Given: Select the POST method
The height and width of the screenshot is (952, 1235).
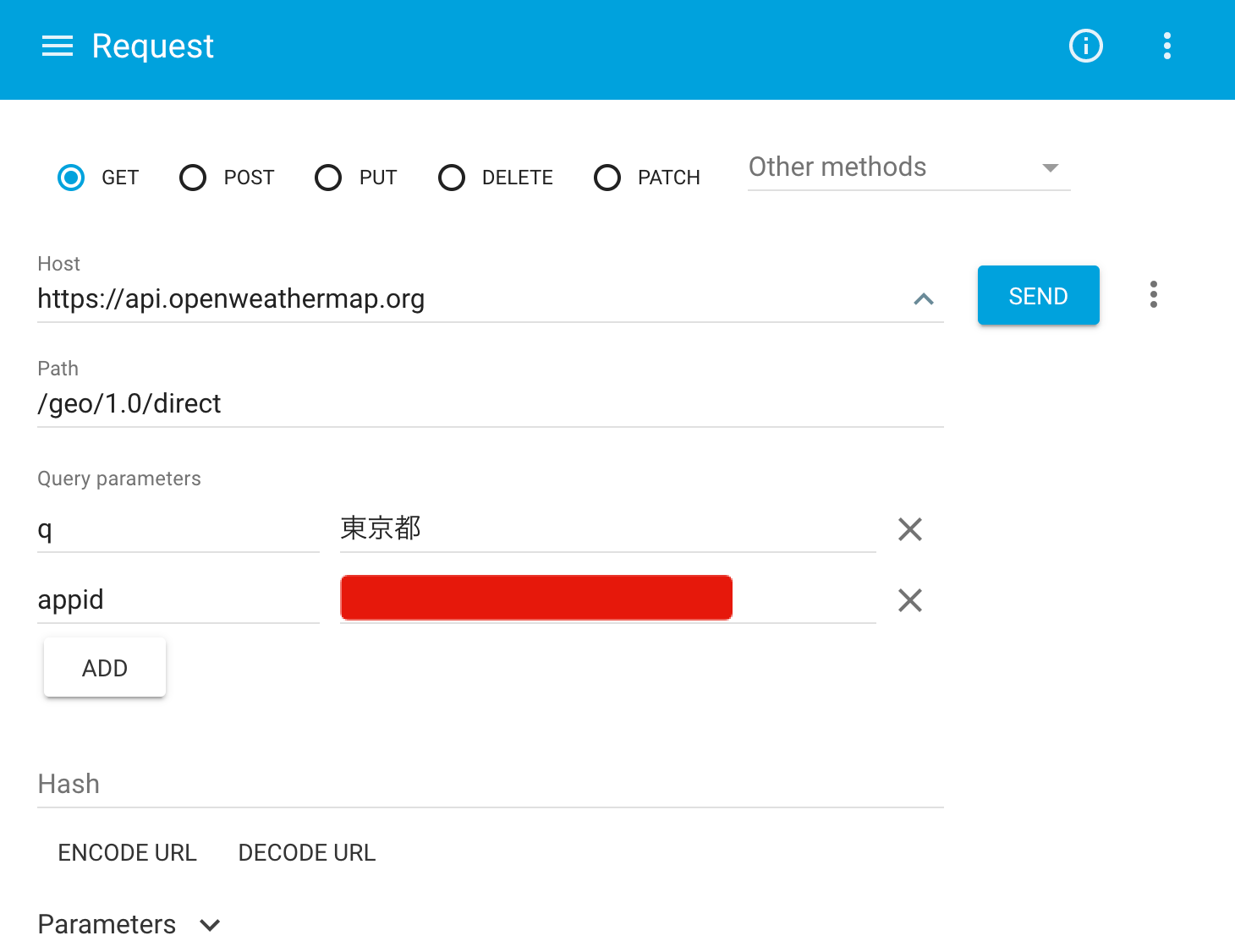Looking at the screenshot, I should point(193,178).
